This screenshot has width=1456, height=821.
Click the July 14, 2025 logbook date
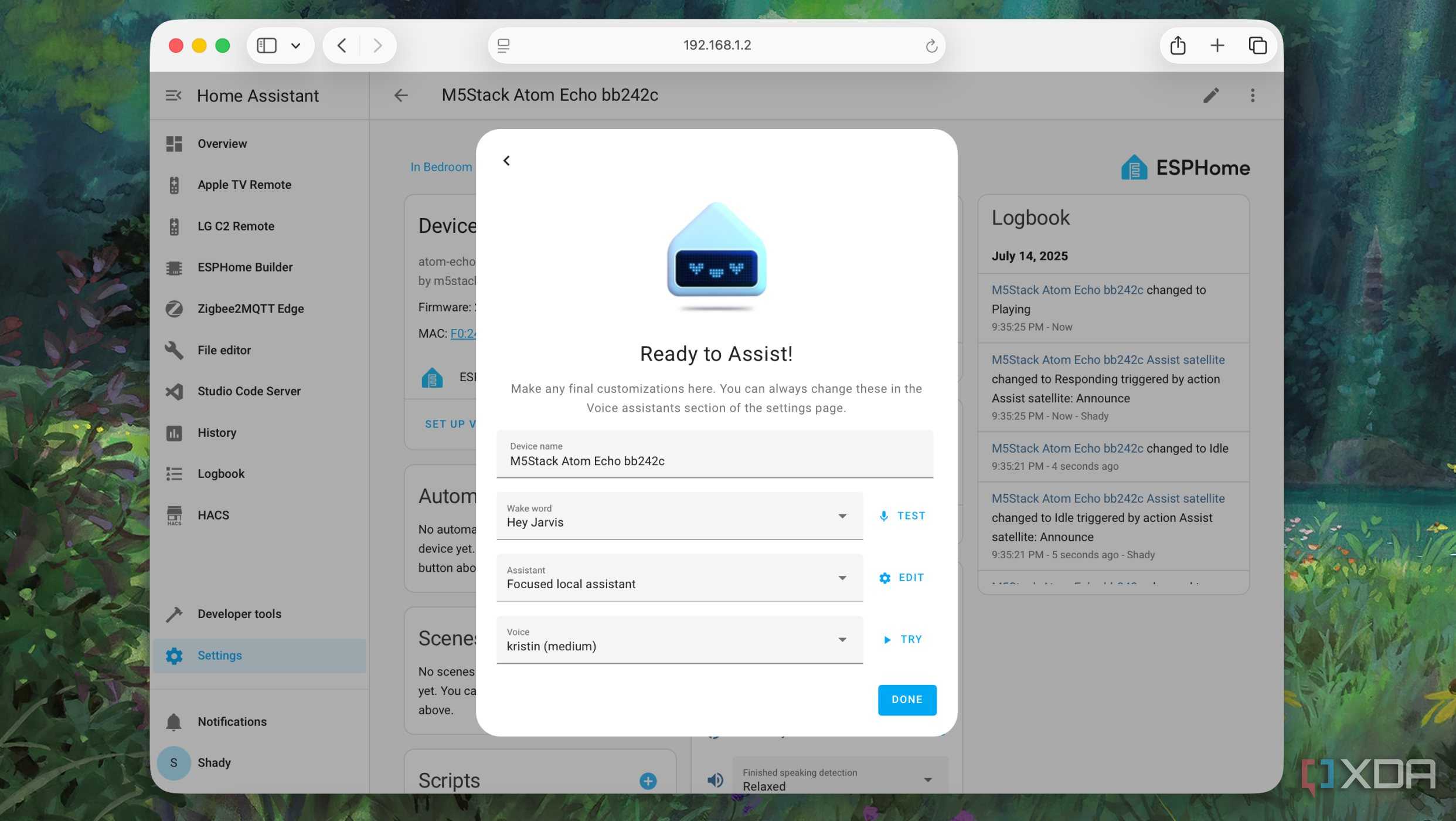click(1029, 256)
